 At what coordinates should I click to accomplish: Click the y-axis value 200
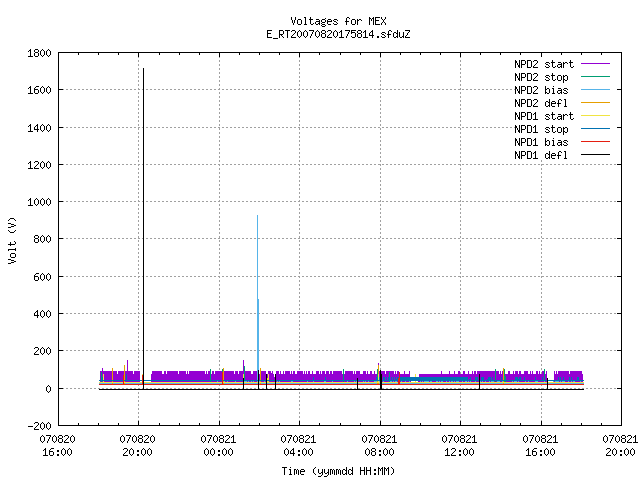tap(42, 351)
